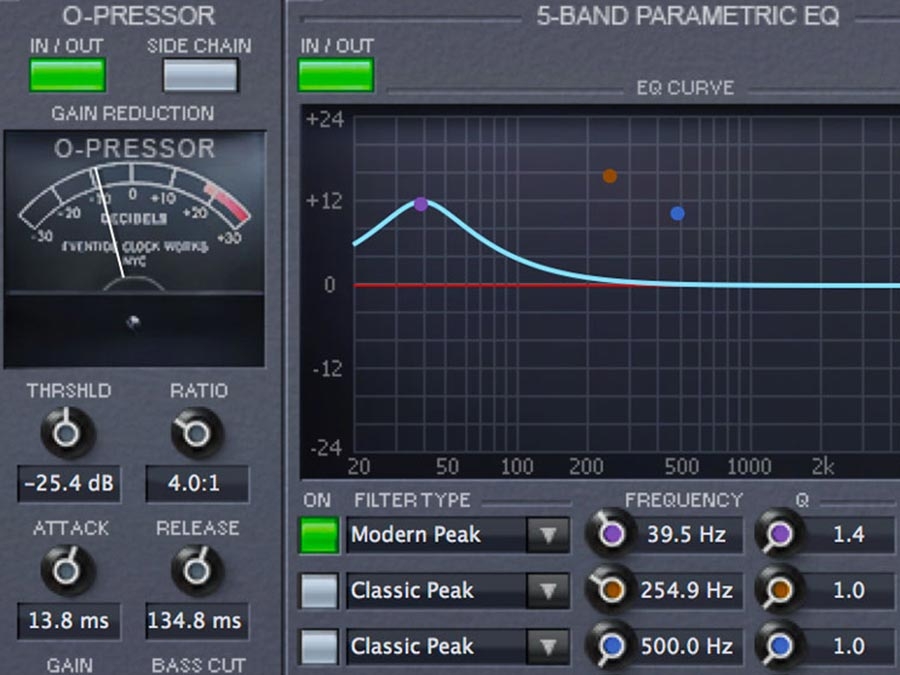Click the RATIO knob
Viewport: 900px width, 675px height.
(x=197, y=433)
